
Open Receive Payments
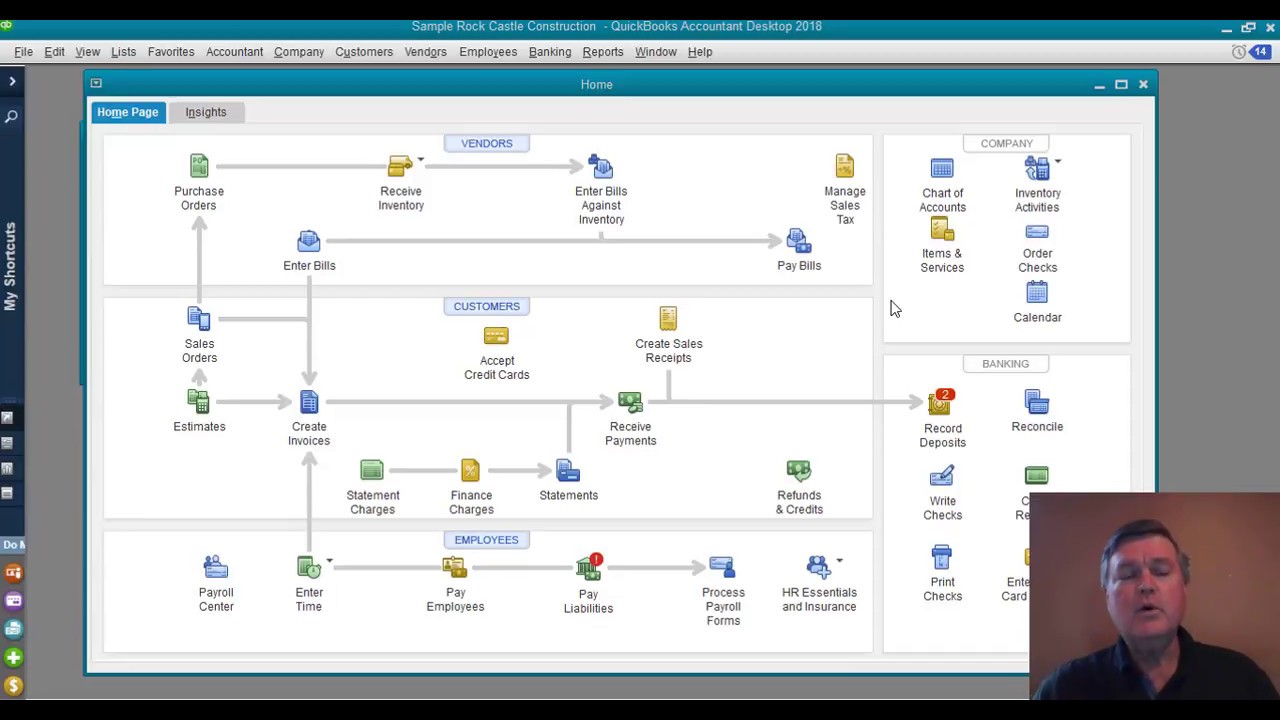pyautogui.click(x=630, y=402)
